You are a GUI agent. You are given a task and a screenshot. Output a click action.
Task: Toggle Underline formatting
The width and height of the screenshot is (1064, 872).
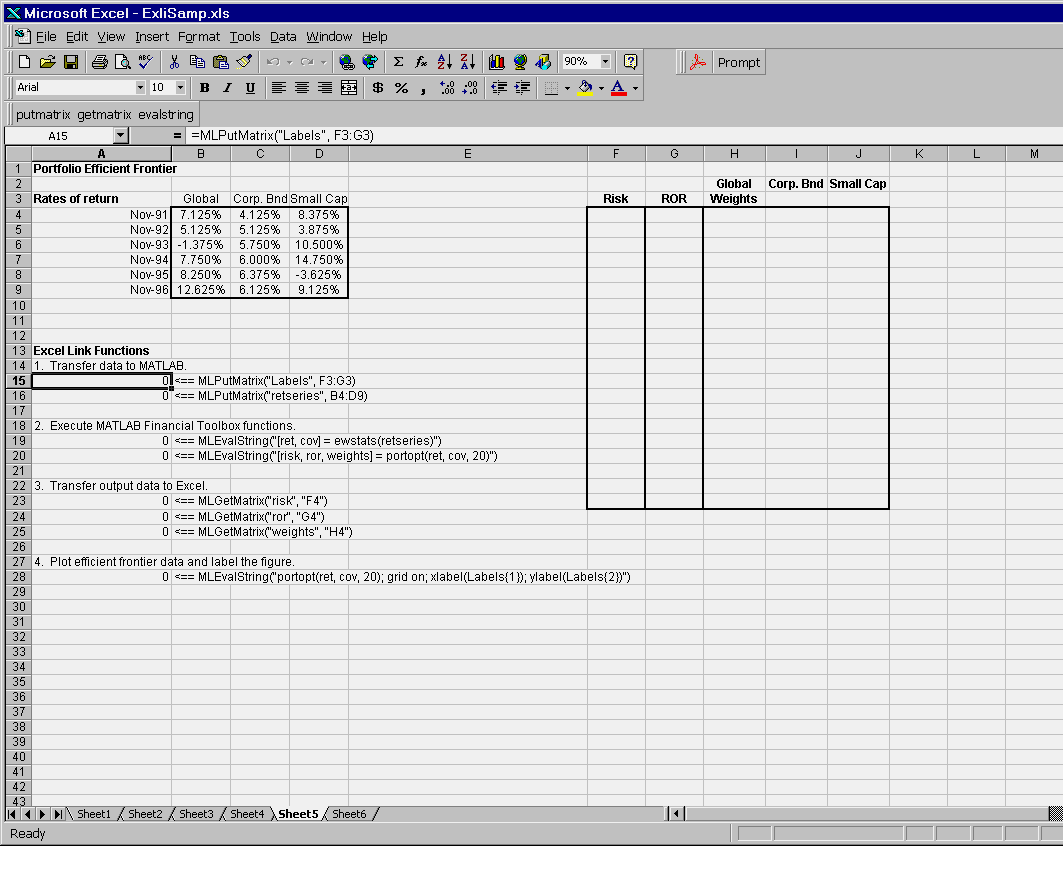250,88
